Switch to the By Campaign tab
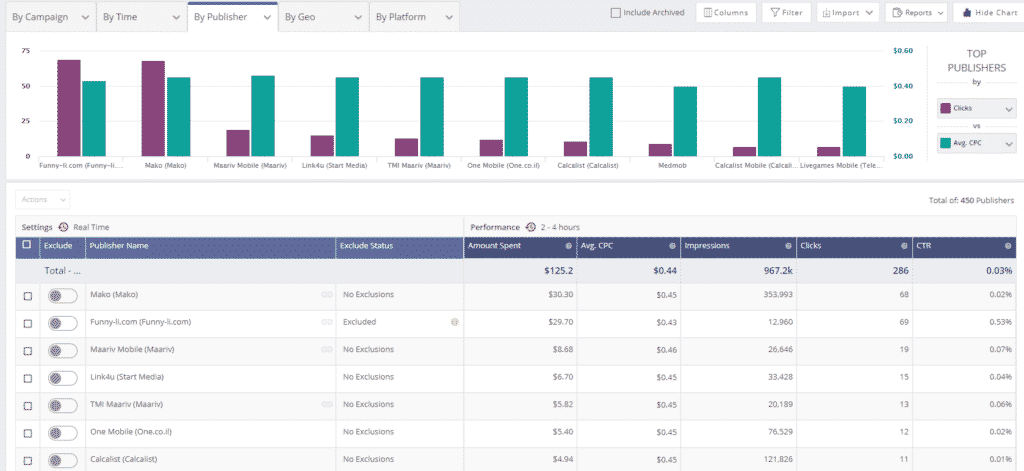Viewport: 1024px width, 471px height. [x=51, y=17]
